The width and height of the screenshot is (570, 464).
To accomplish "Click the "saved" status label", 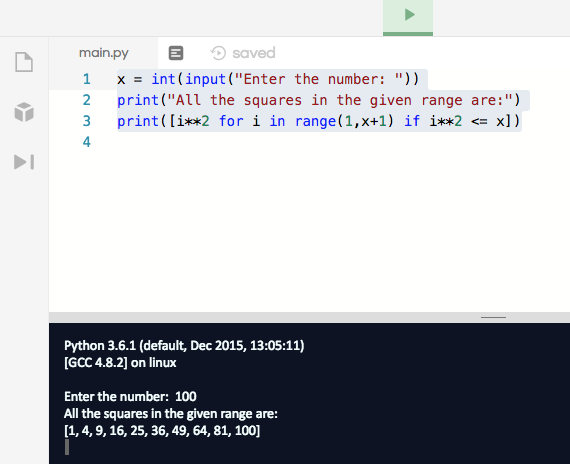I will [x=254, y=53].
